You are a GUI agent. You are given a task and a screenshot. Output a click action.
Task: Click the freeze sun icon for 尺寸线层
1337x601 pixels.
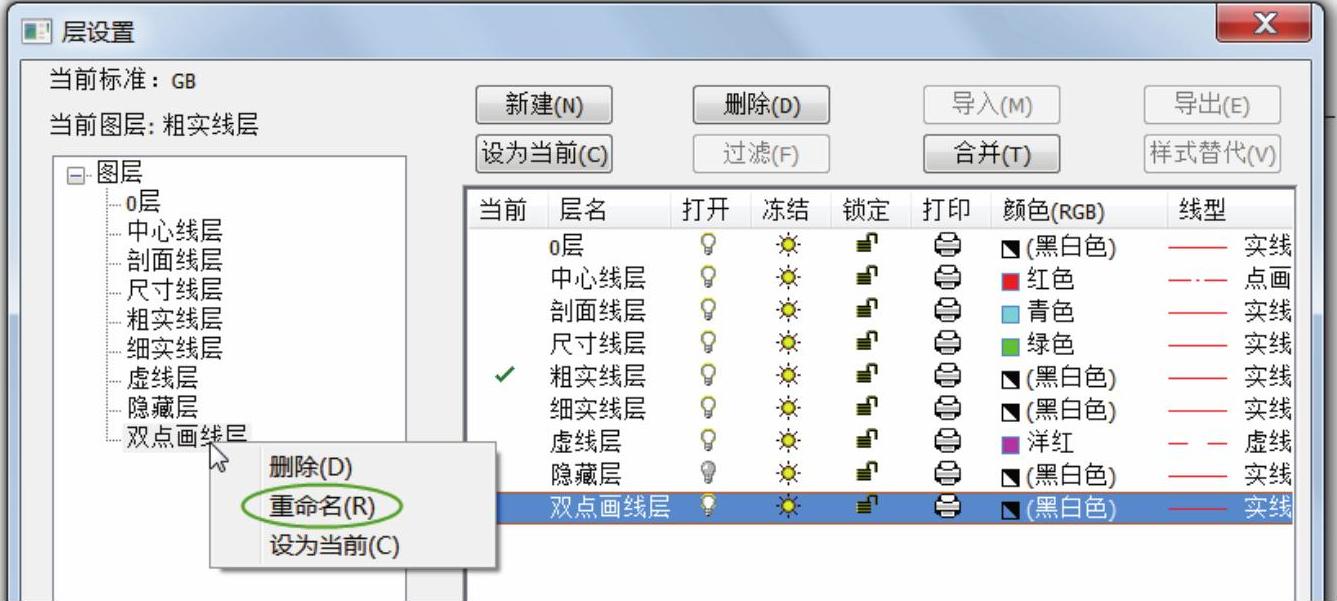(790, 344)
